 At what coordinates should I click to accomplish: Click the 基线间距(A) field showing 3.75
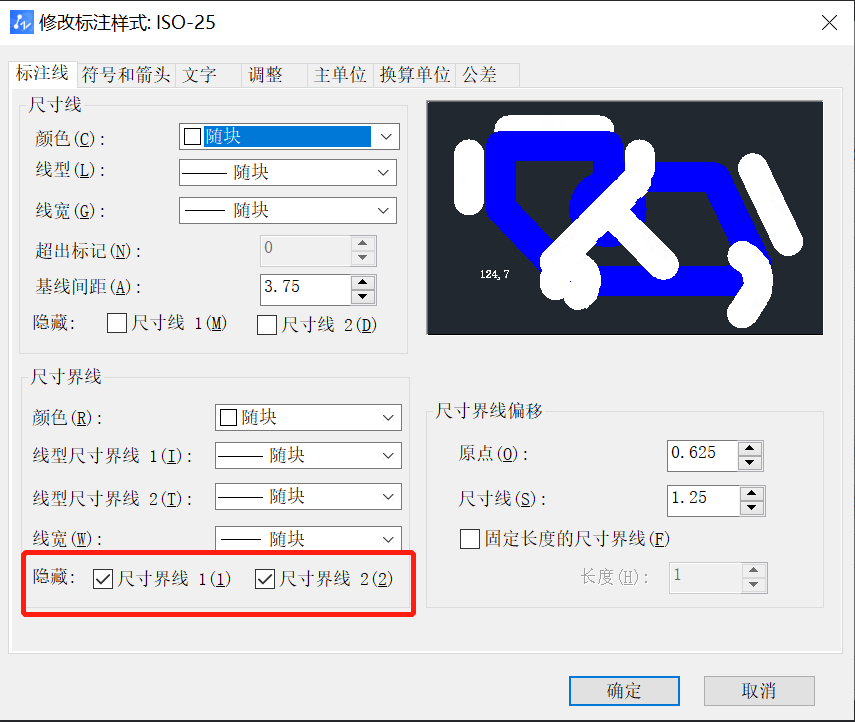[305, 289]
